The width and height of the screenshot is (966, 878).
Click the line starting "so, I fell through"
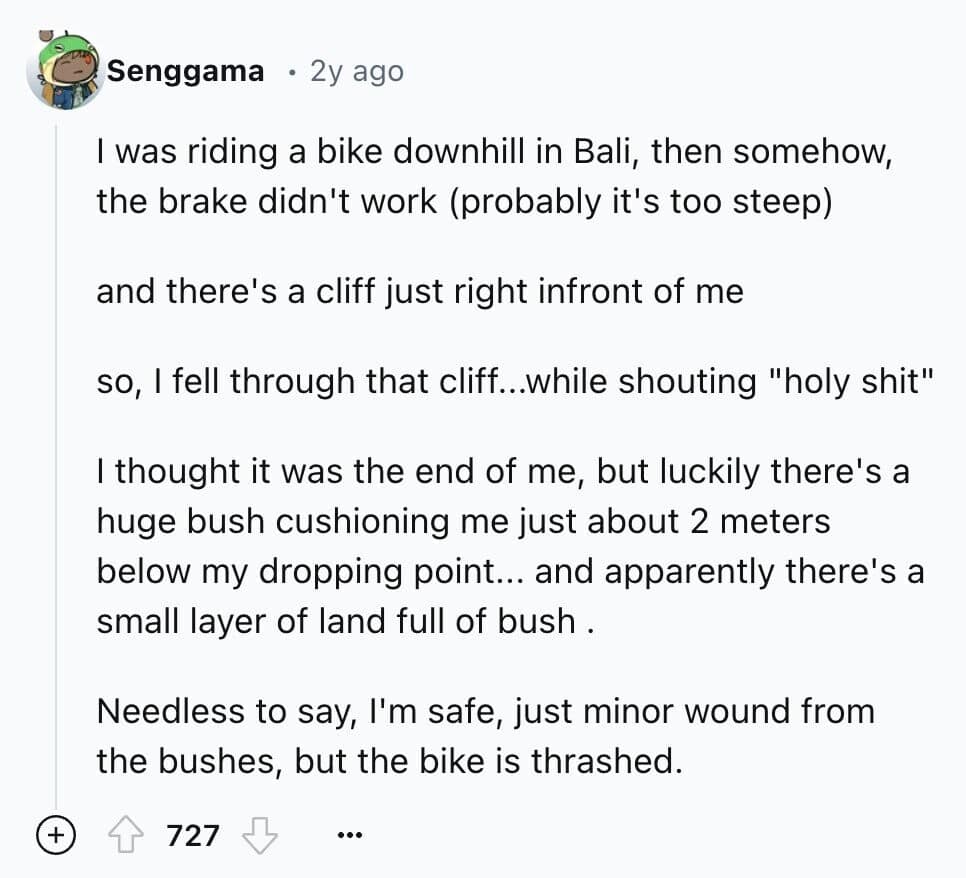click(x=516, y=381)
